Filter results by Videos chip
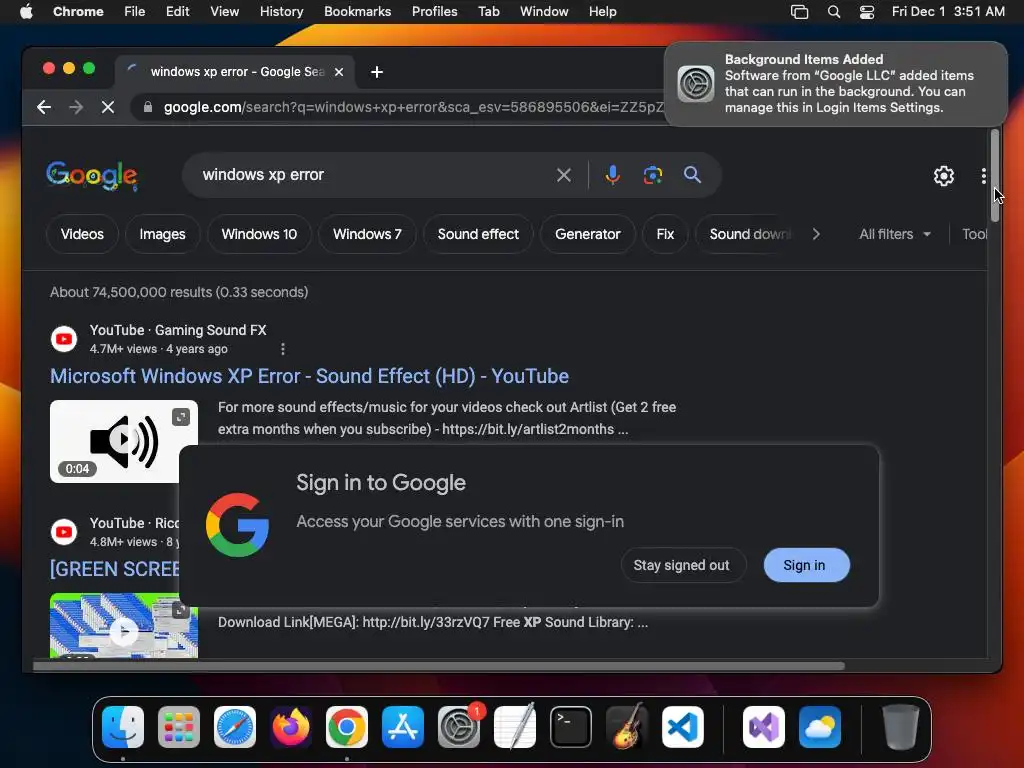Image resolution: width=1024 pixels, height=768 pixels. [x=82, y=234]
